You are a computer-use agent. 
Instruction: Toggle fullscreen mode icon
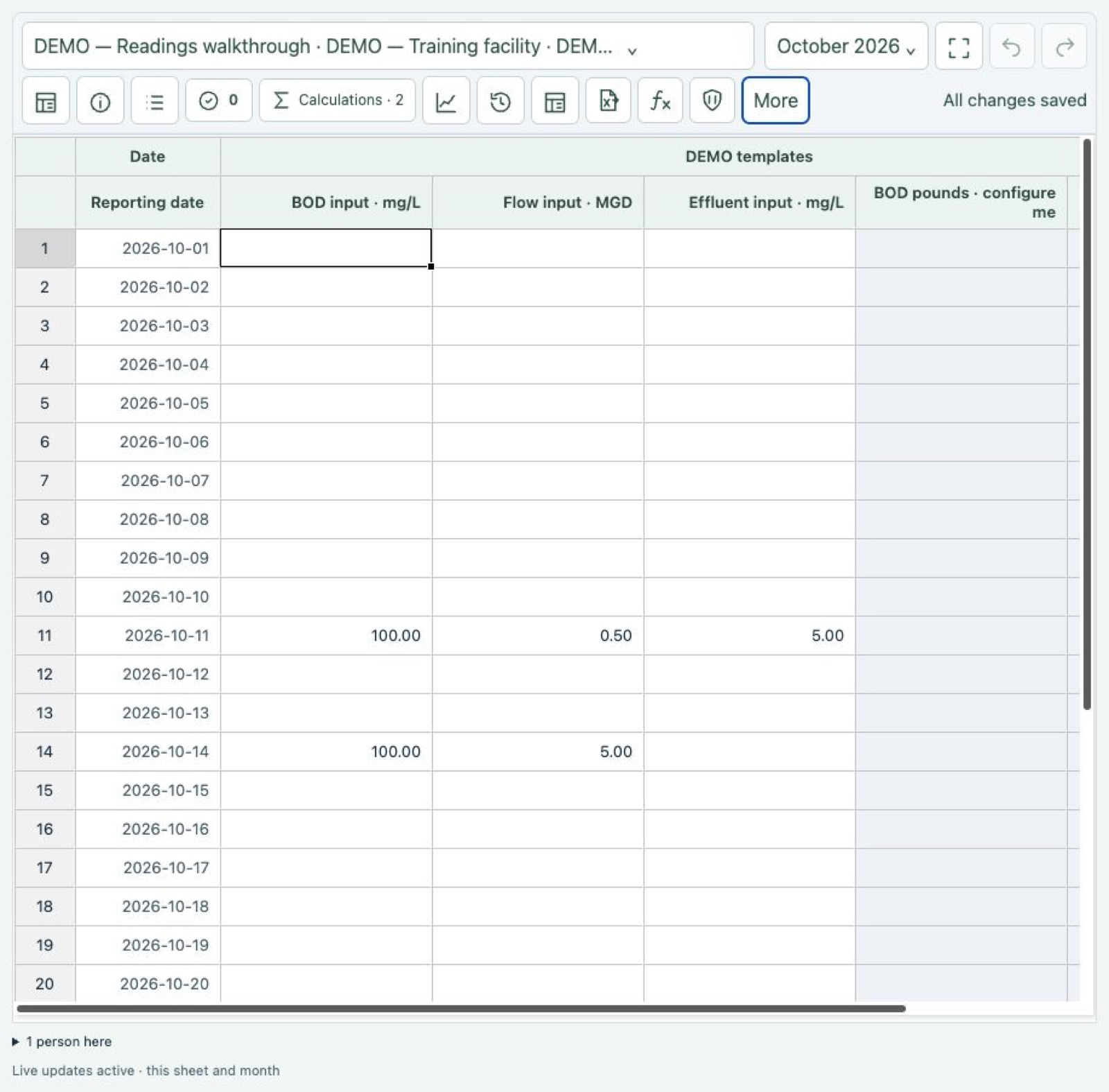click(959, 46)
